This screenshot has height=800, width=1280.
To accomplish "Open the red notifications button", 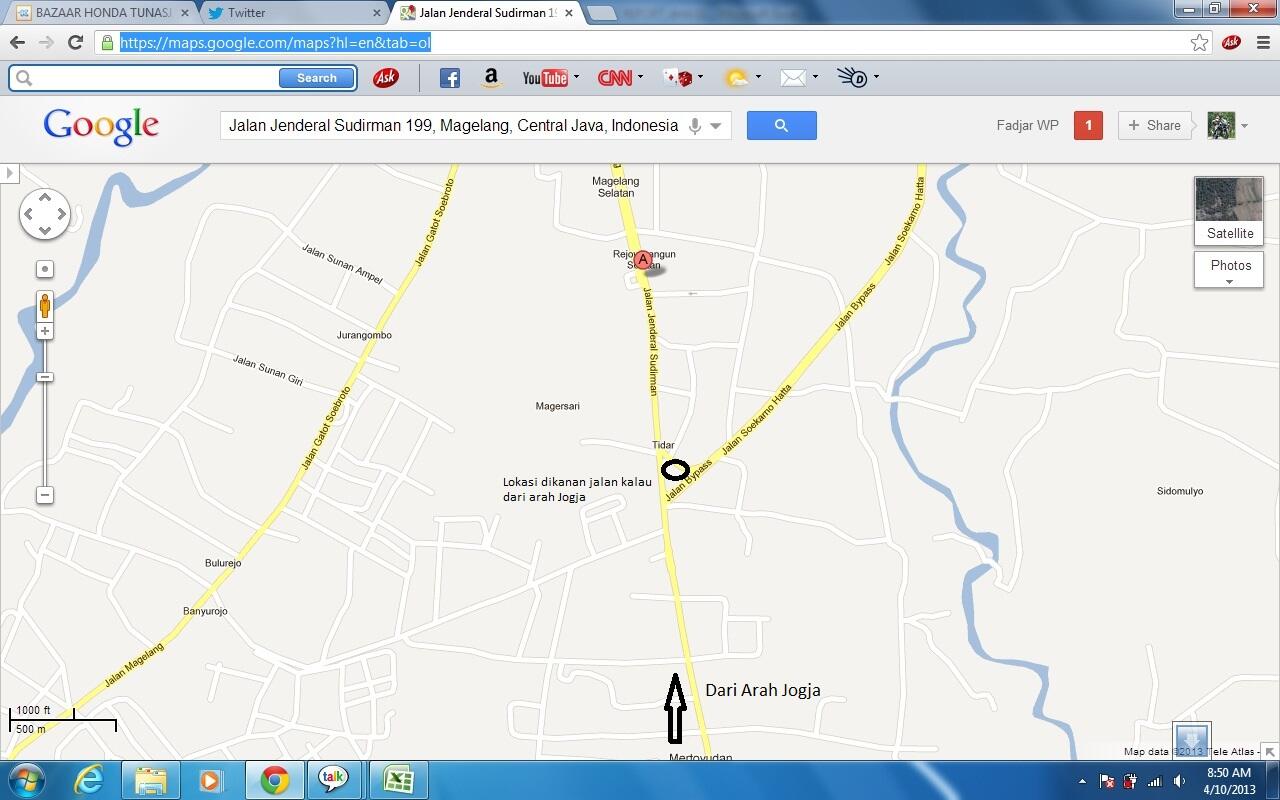I will point(1088,126).
